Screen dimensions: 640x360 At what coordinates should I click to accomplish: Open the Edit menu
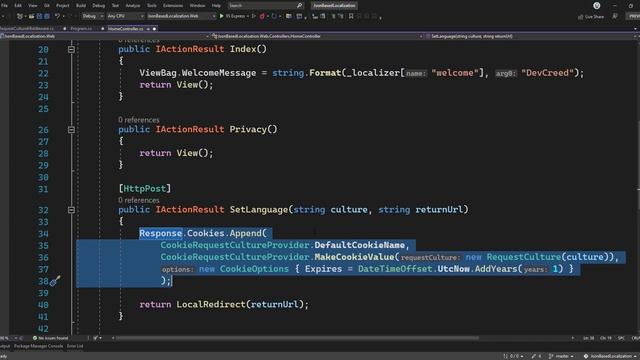point(18,6)
